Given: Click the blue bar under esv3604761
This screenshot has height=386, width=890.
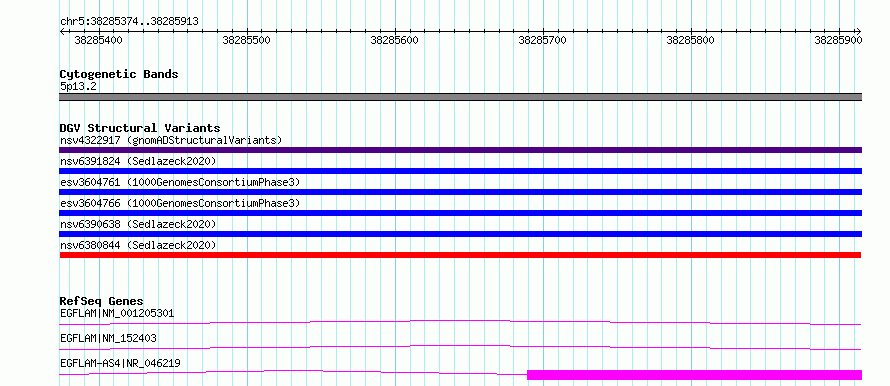Looking at the screenshot, I should [460, 192].
